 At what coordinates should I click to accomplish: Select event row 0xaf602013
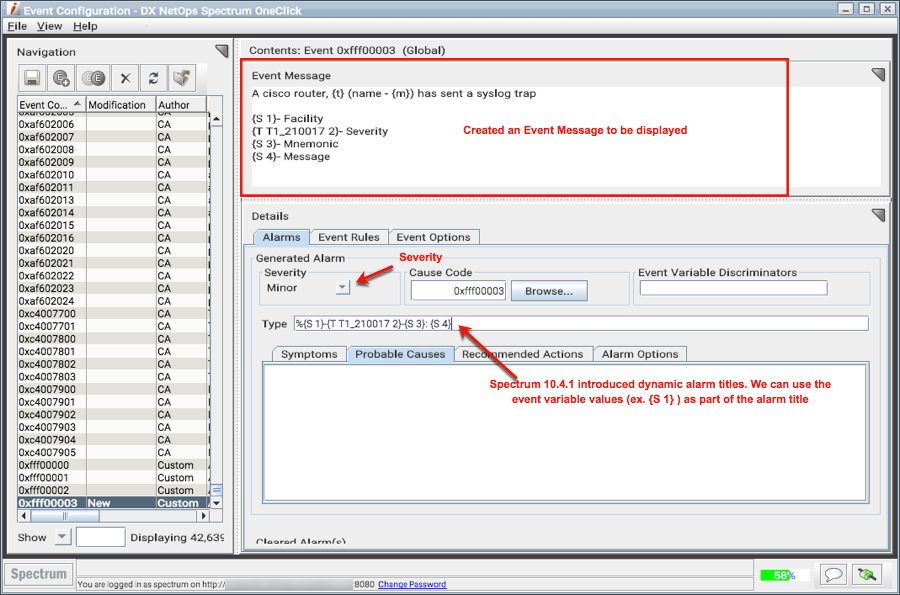click(x=112, y=200)
